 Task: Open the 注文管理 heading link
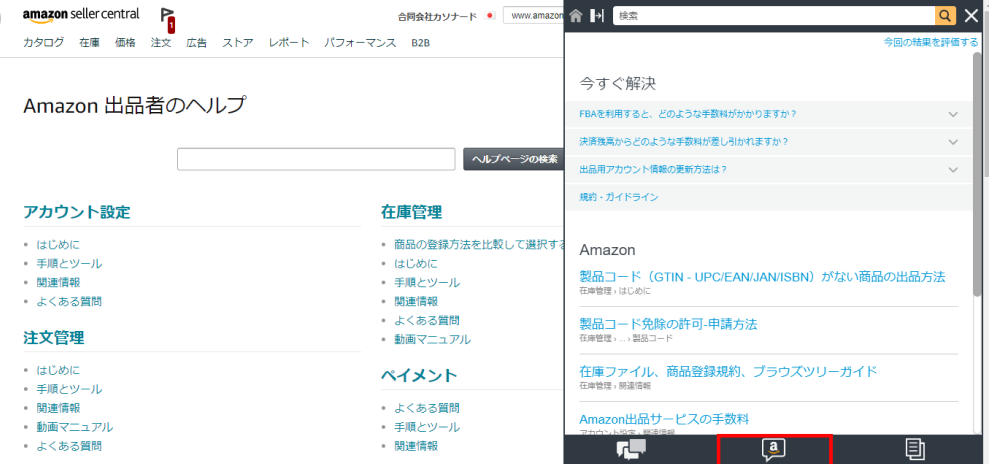tap(54, 337)
